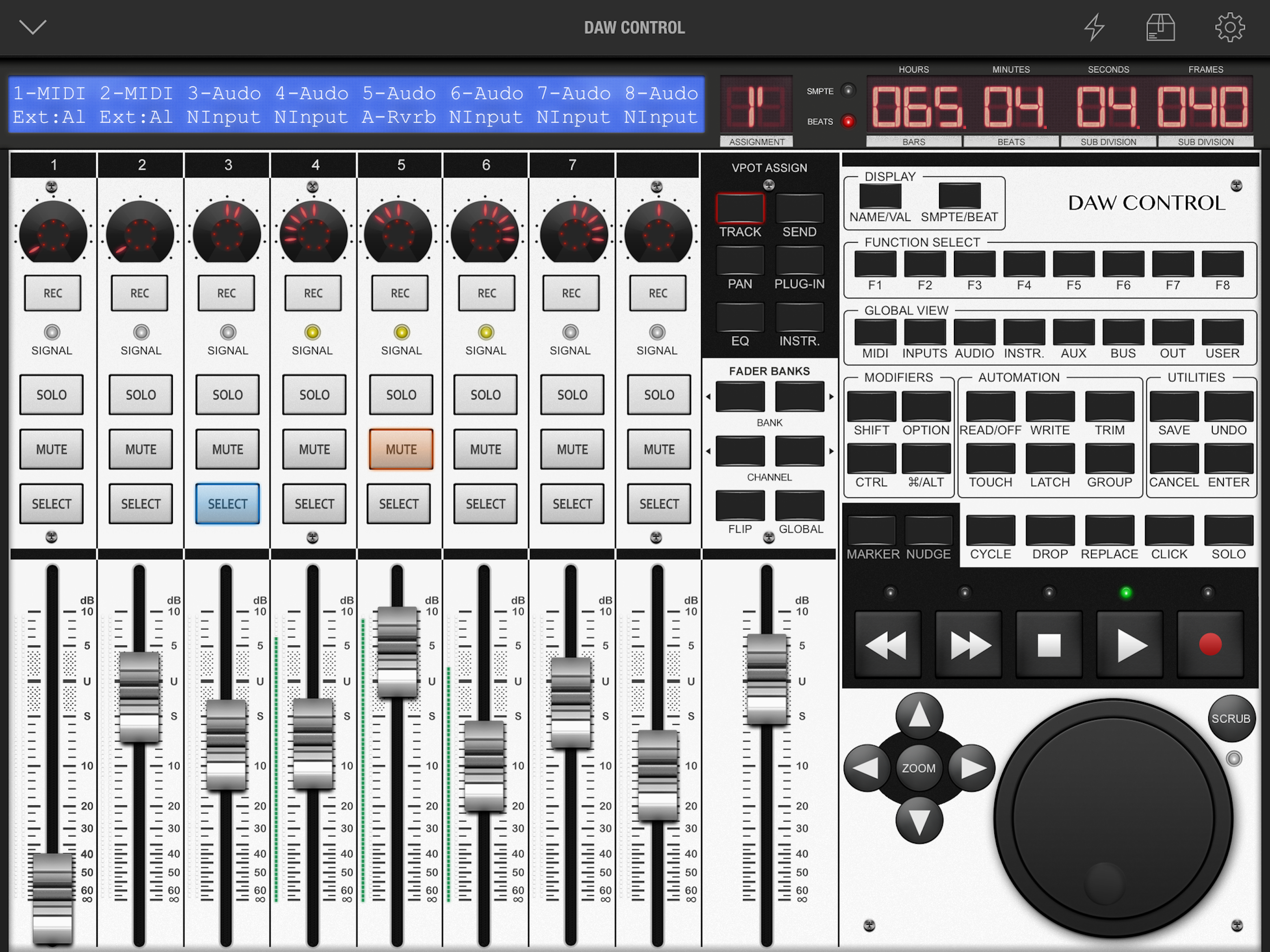Toggle SELECT on channel 3
Screen dimensions: 1270x952
tap(227, 503)
